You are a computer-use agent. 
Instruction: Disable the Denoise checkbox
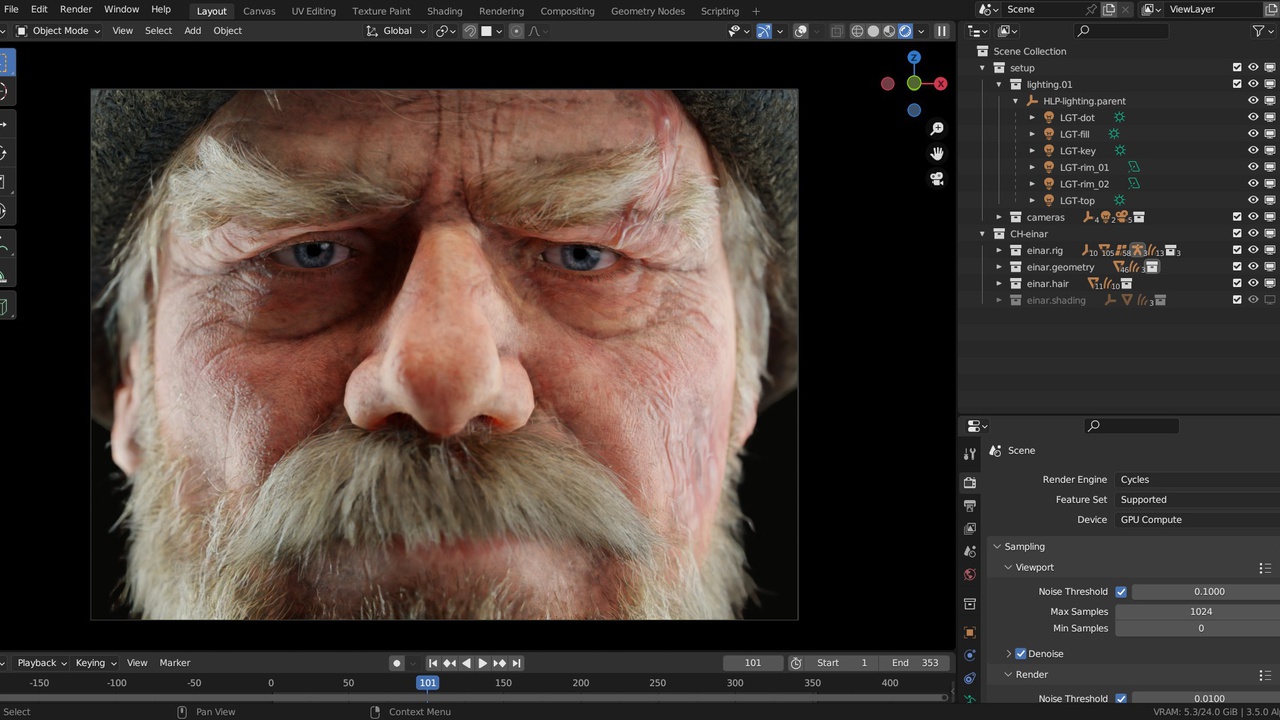coord(1021,653)
